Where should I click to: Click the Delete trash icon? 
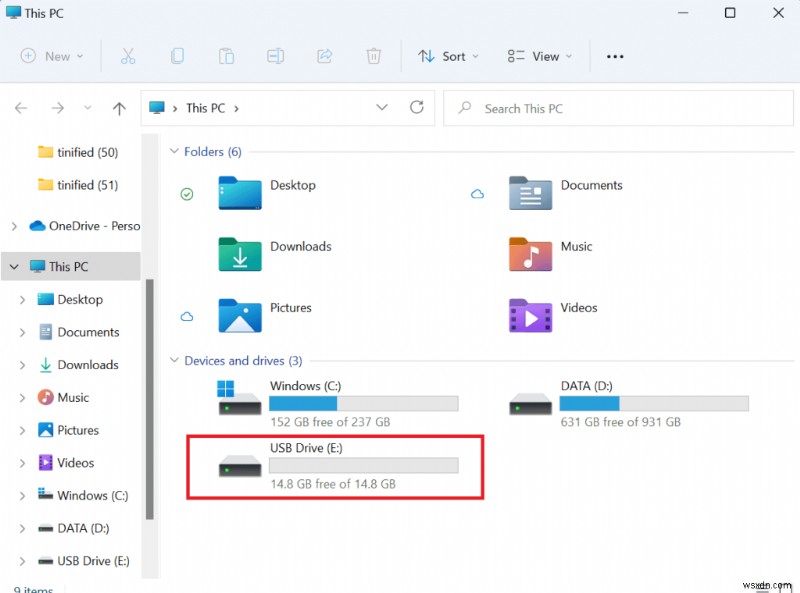373,56
